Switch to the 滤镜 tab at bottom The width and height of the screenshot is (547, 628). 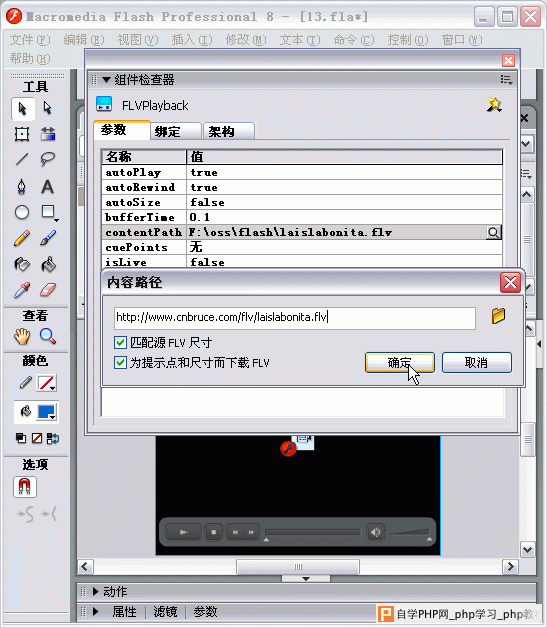[x=165, y=612]
